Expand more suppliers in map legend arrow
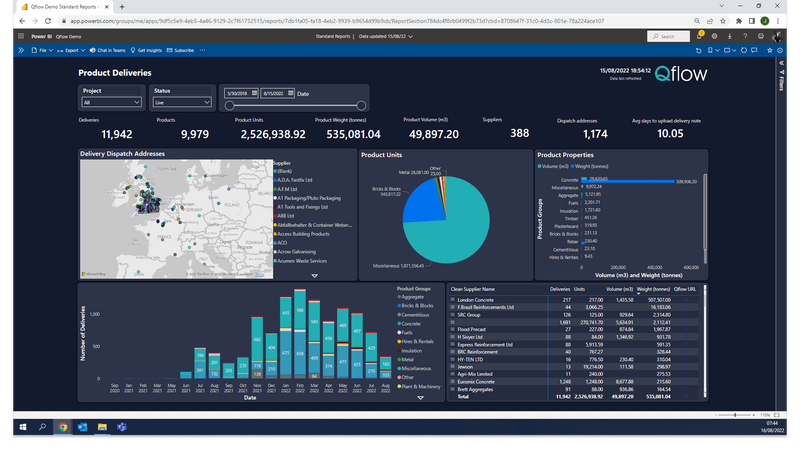The image size is (800, 450). pyautogui.click(x=315, y=276)
